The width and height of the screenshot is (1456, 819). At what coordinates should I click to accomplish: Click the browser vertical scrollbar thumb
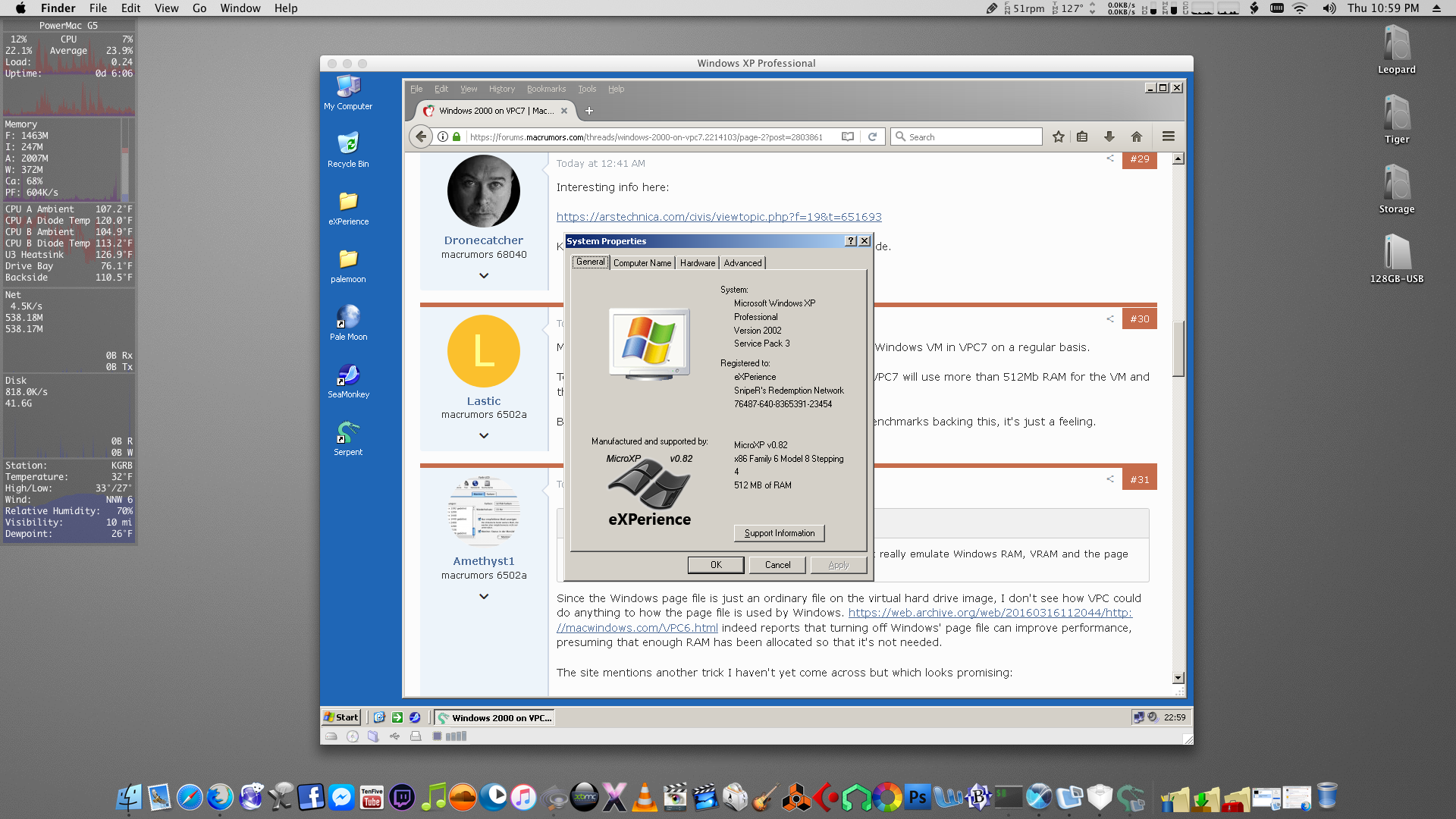[x=1178, y=349]
